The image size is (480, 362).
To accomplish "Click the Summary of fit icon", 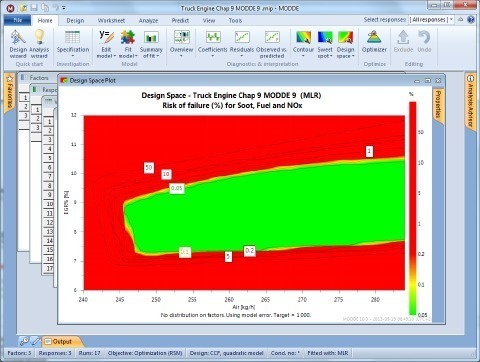I will tap(151, 44).
